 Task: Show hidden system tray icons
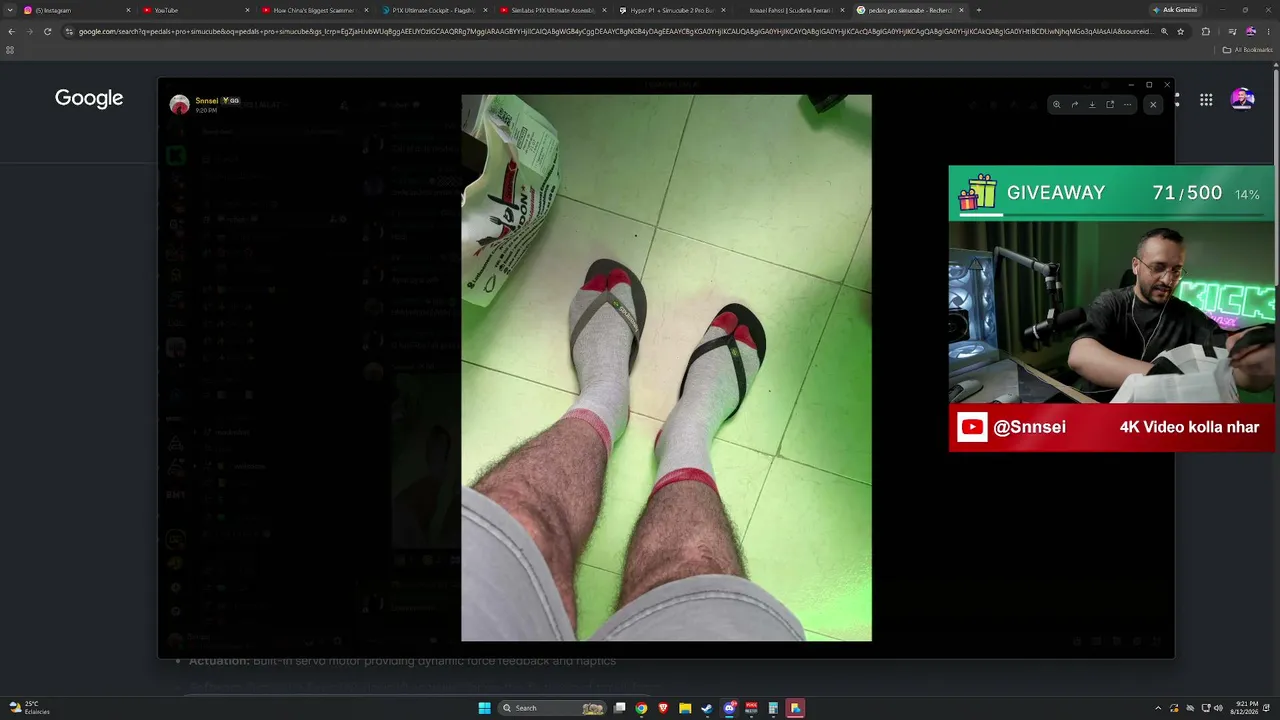(1158, 708)
